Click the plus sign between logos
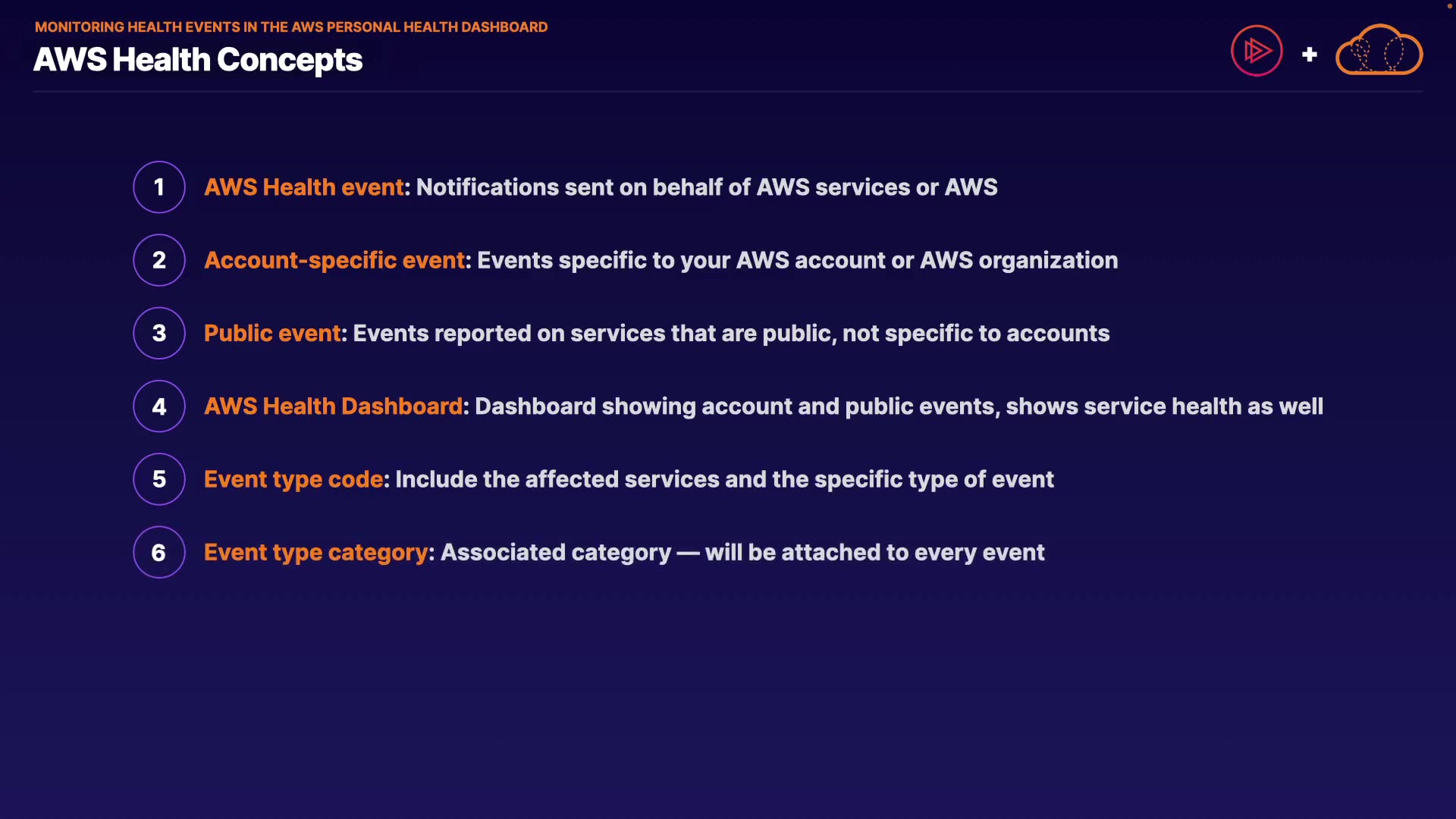The height and width of the screenshot is (819, 1456). pos(1309,55)
